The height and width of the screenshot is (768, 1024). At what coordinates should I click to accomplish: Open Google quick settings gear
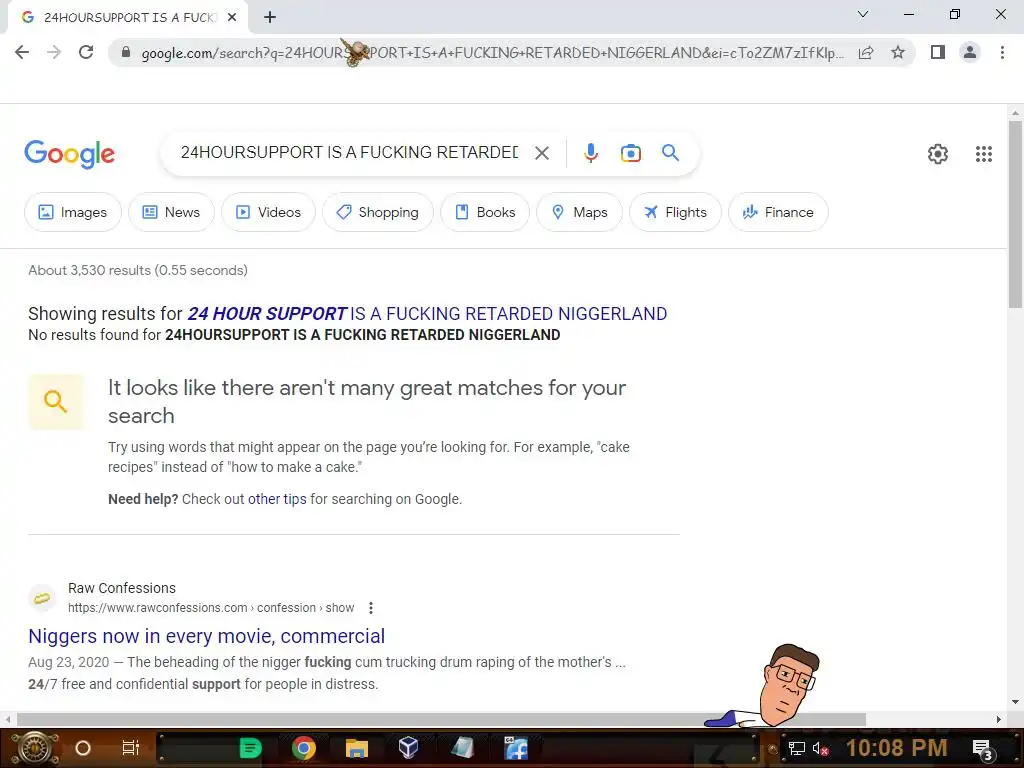tap(938, 154)
